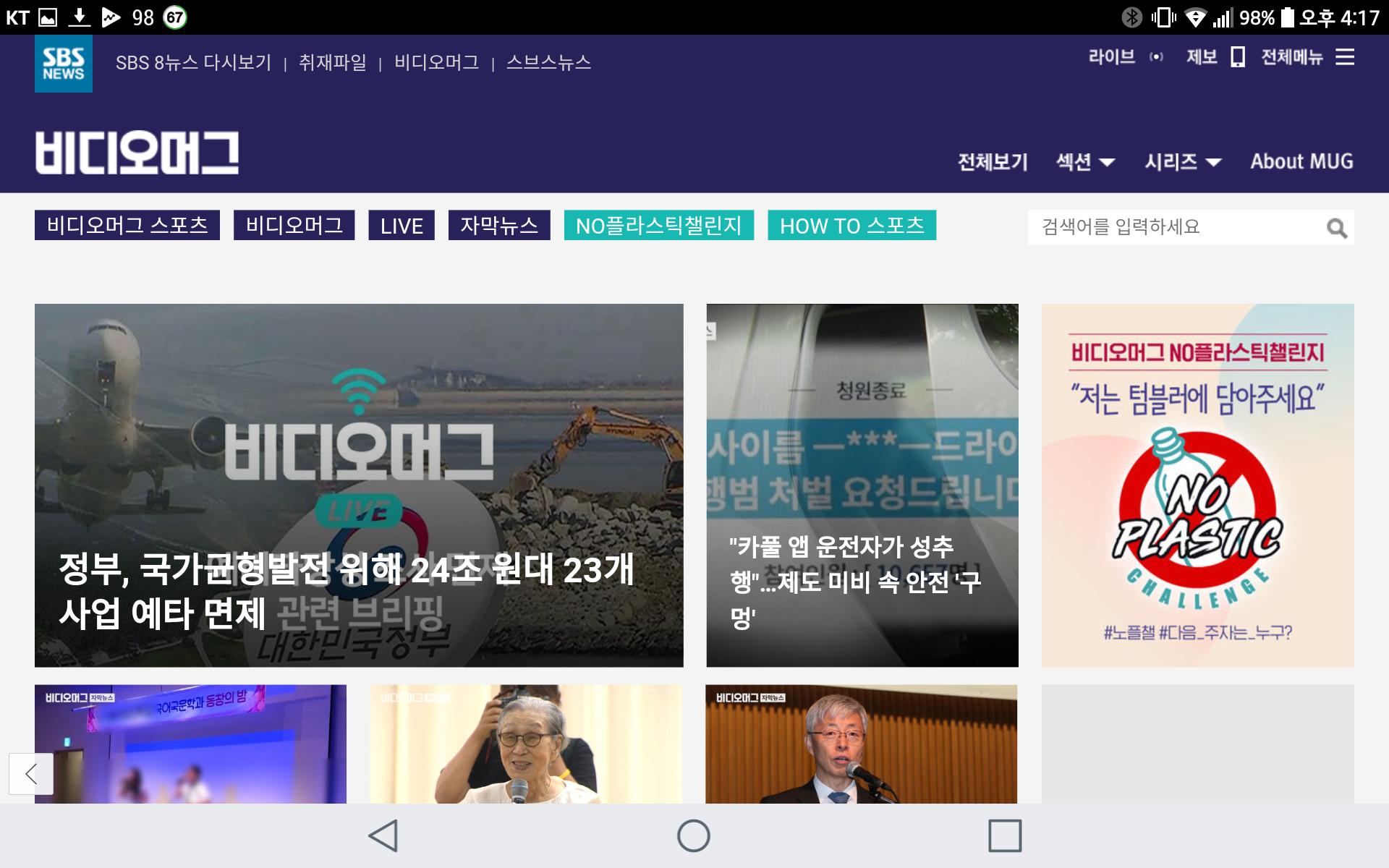Select the 비디오머그 스포츠 category tag

point(127,225)
